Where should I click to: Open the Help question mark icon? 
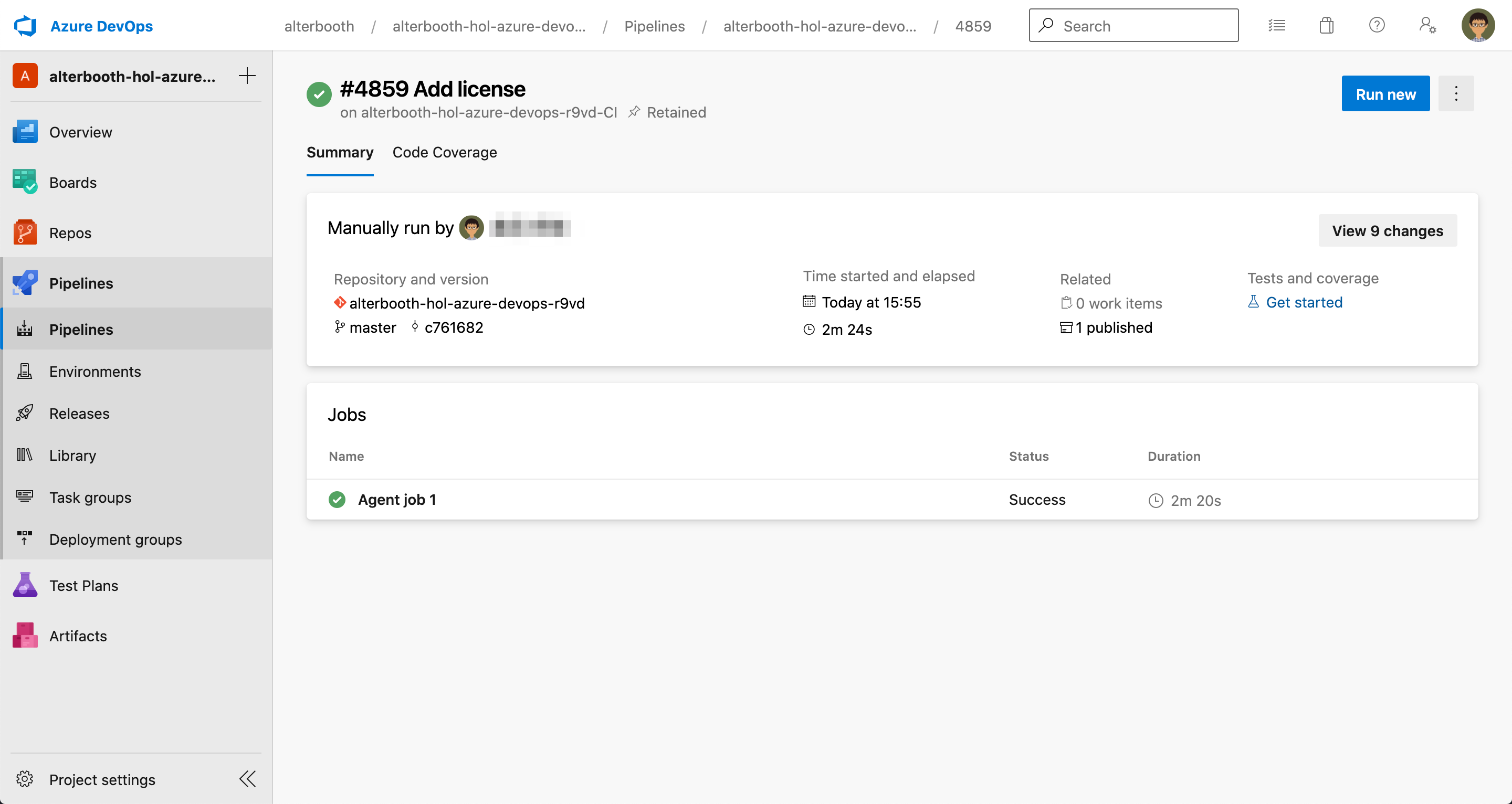1377,25
